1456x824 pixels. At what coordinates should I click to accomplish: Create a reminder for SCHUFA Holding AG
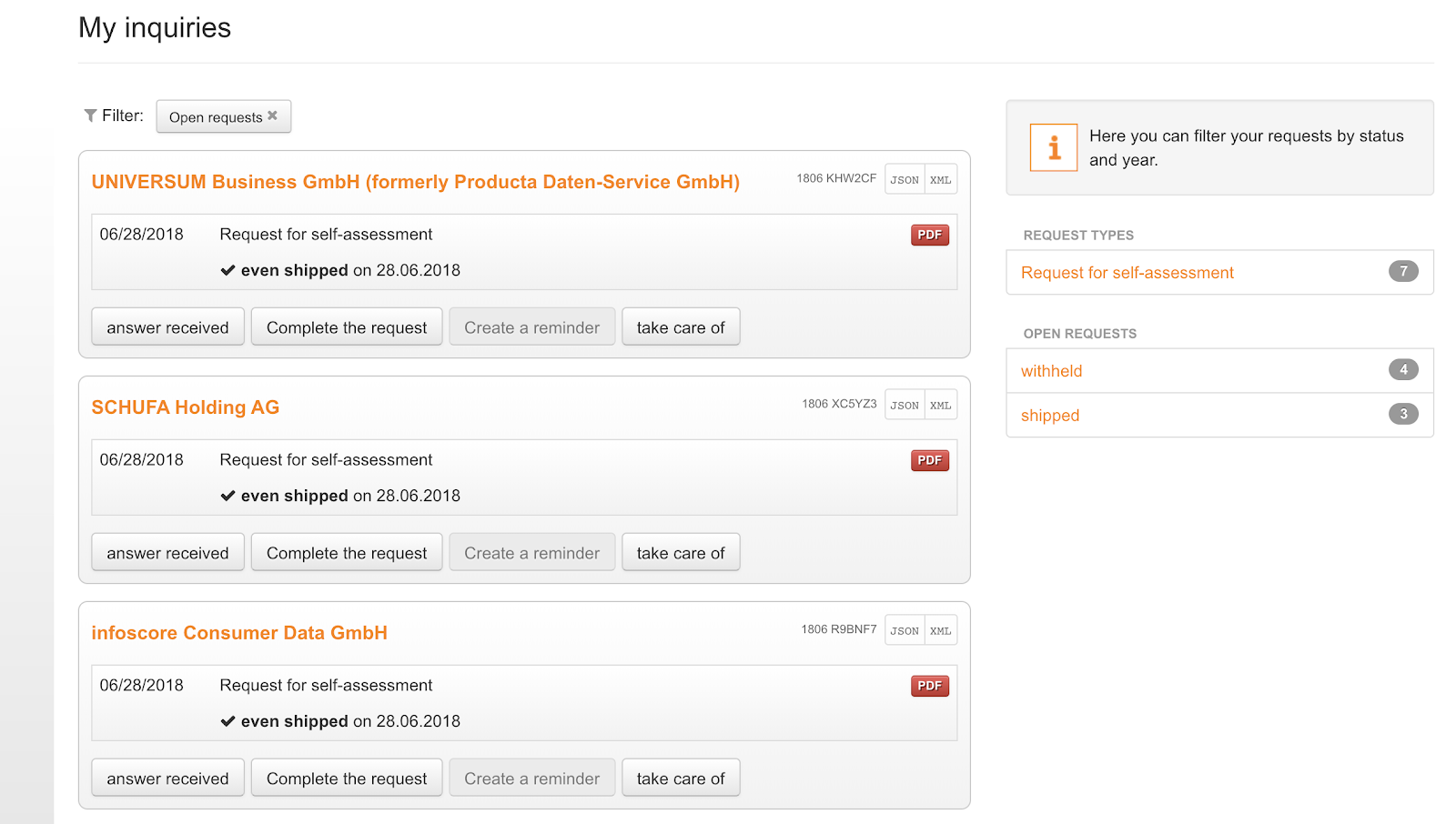(x=532, y=553)
